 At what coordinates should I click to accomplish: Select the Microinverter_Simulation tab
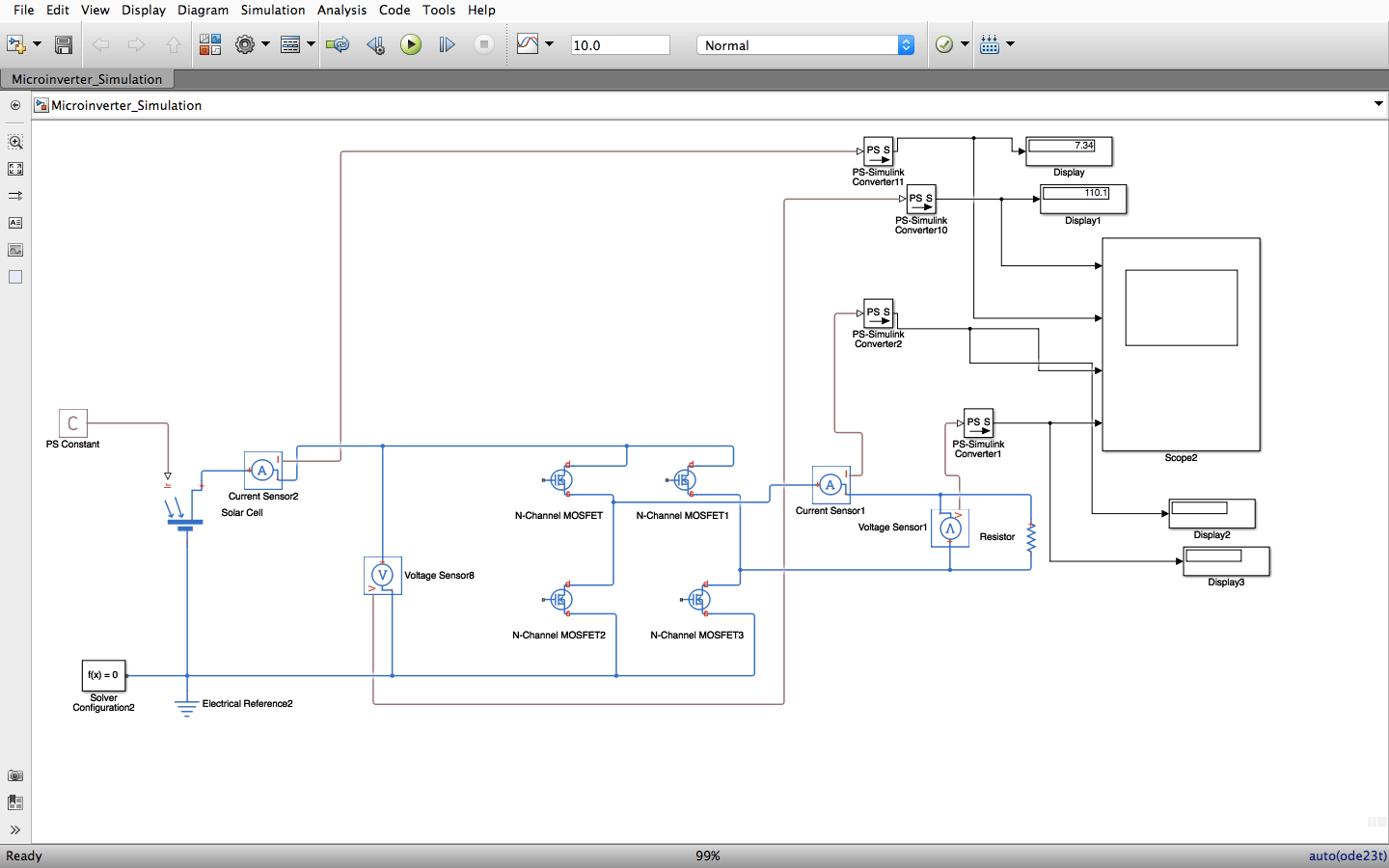87,79
